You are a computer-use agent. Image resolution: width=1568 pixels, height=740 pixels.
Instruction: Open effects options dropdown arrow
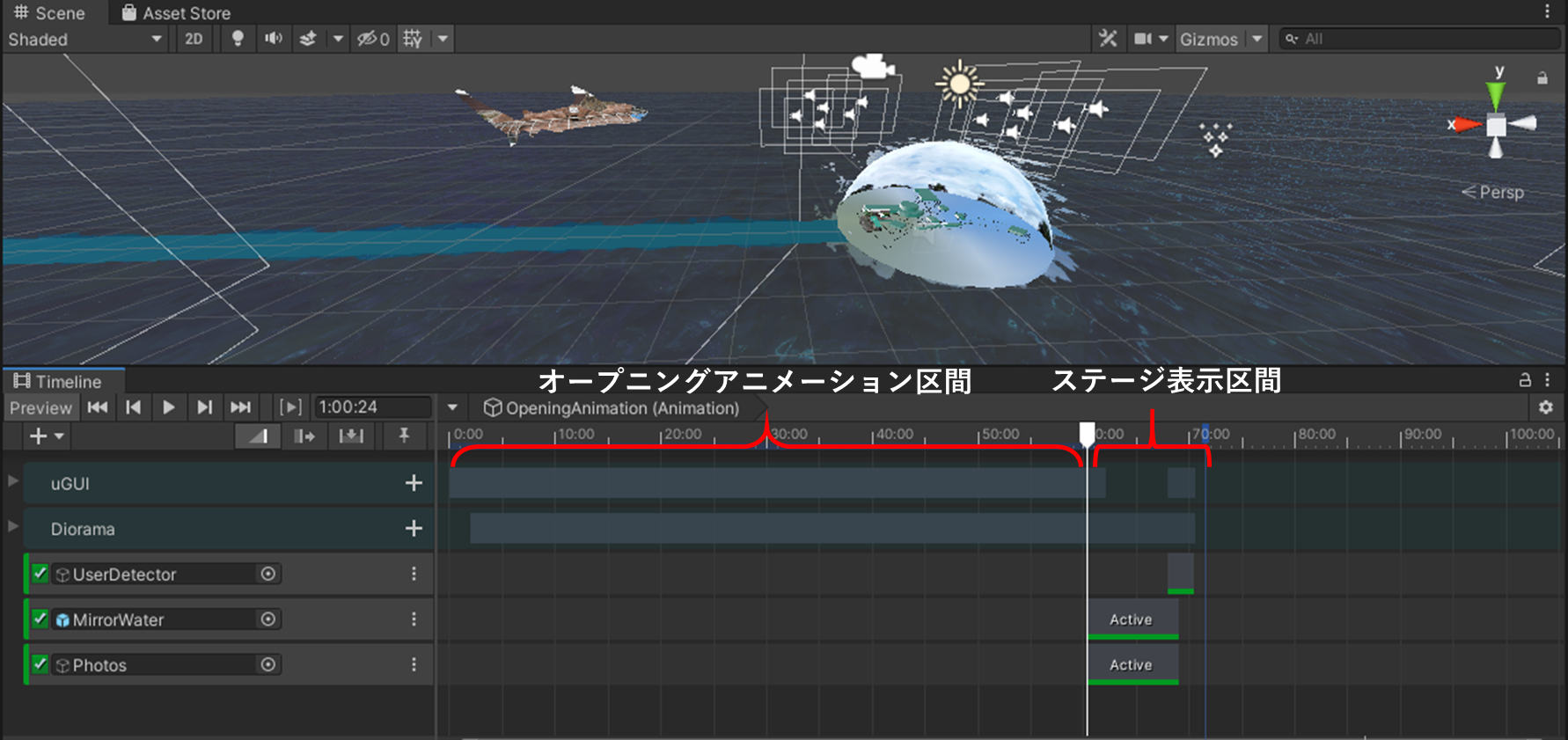click(338, 39)
